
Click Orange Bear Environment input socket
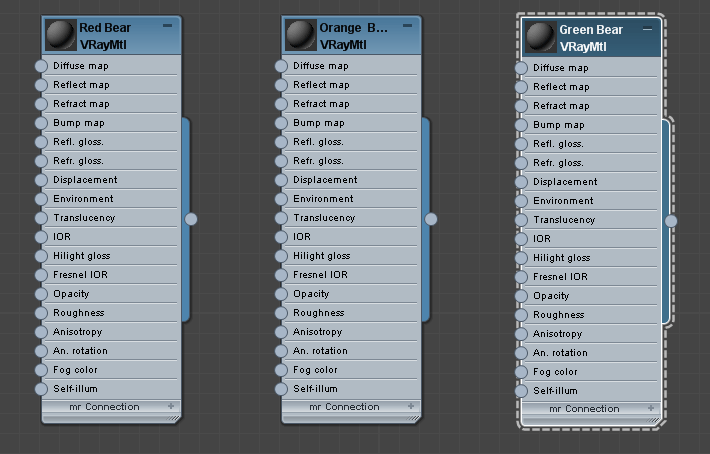tap(281, 199)
